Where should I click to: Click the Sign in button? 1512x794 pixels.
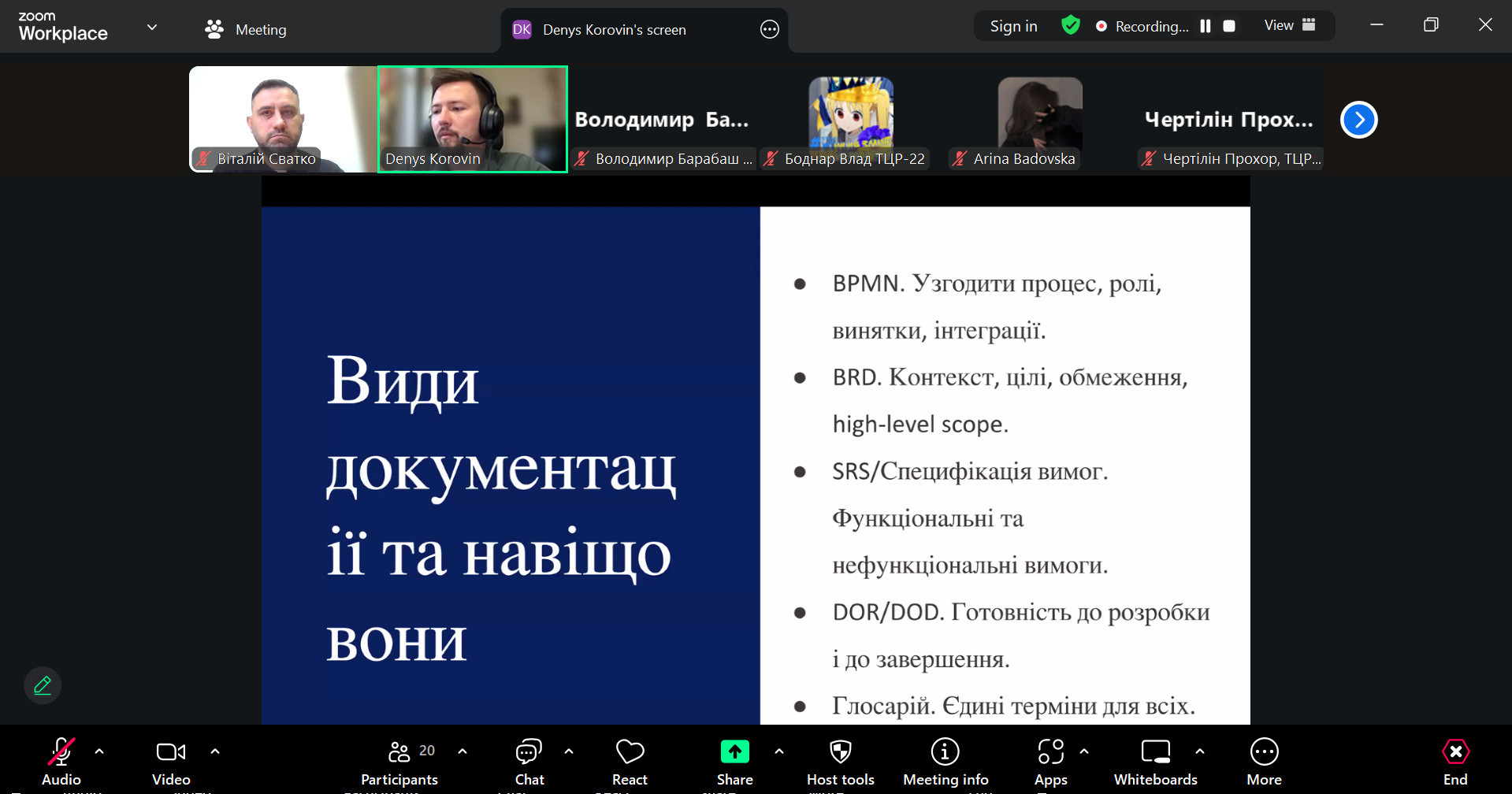[1013, 26]
